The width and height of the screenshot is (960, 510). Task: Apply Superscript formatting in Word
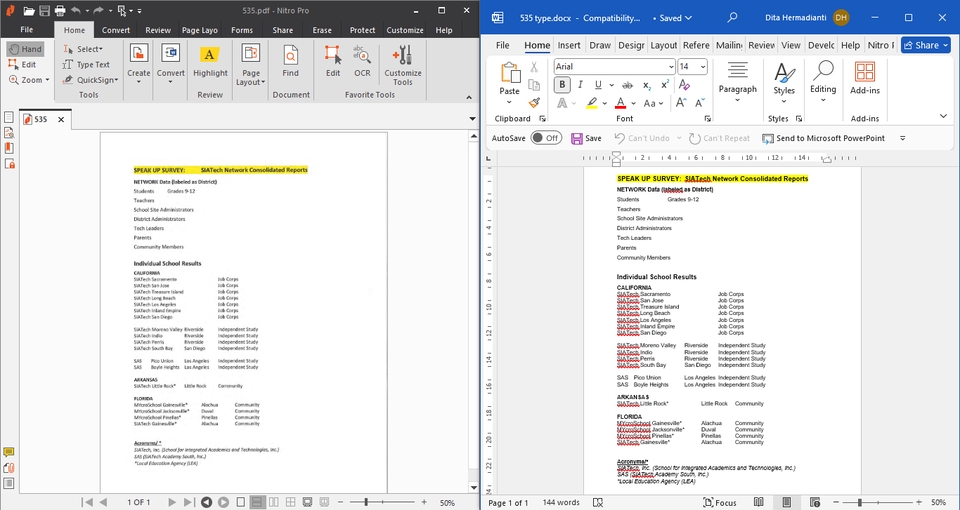[x=665, y=85]
